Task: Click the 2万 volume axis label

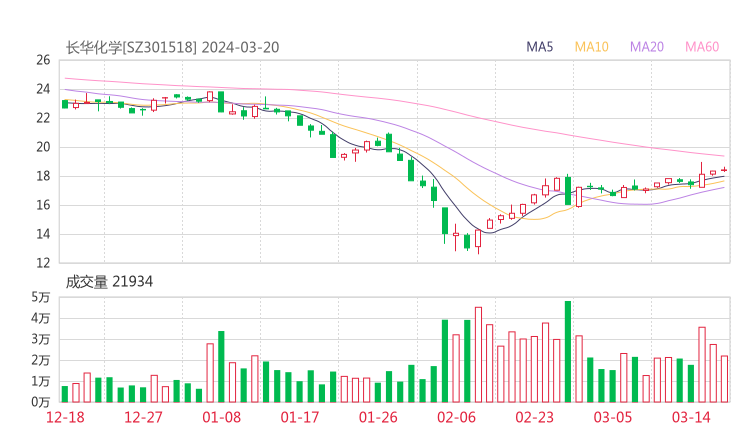Action: point(41,361)
